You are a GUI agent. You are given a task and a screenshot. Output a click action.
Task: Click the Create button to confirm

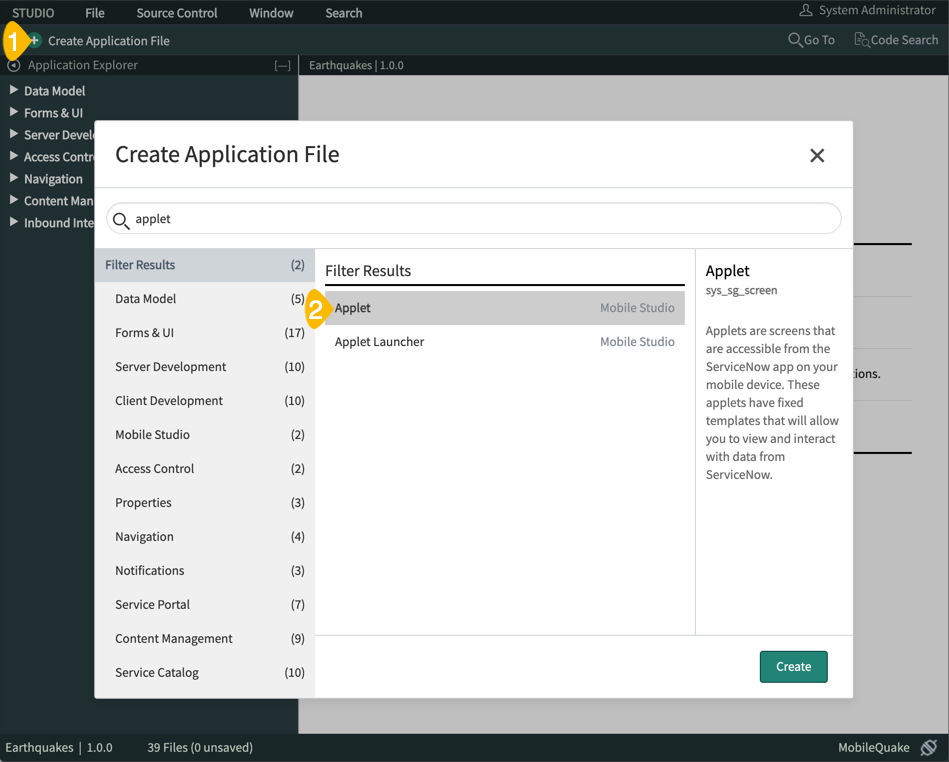pos(793,666)
